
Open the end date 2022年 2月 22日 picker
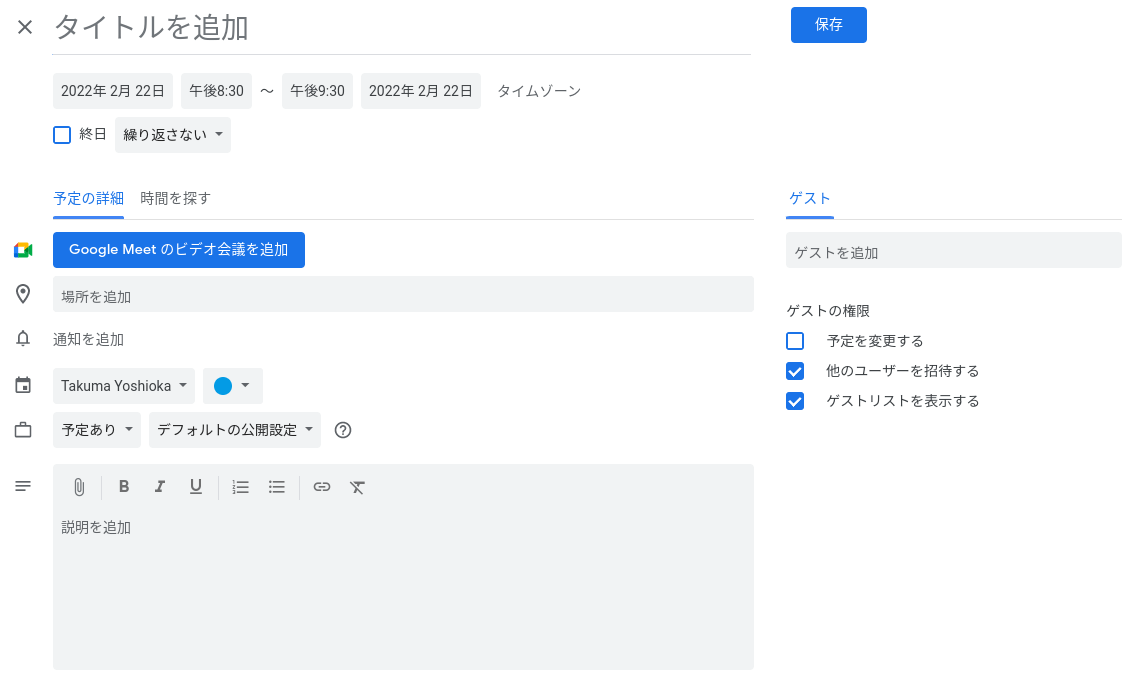click(x=421, y=91)
